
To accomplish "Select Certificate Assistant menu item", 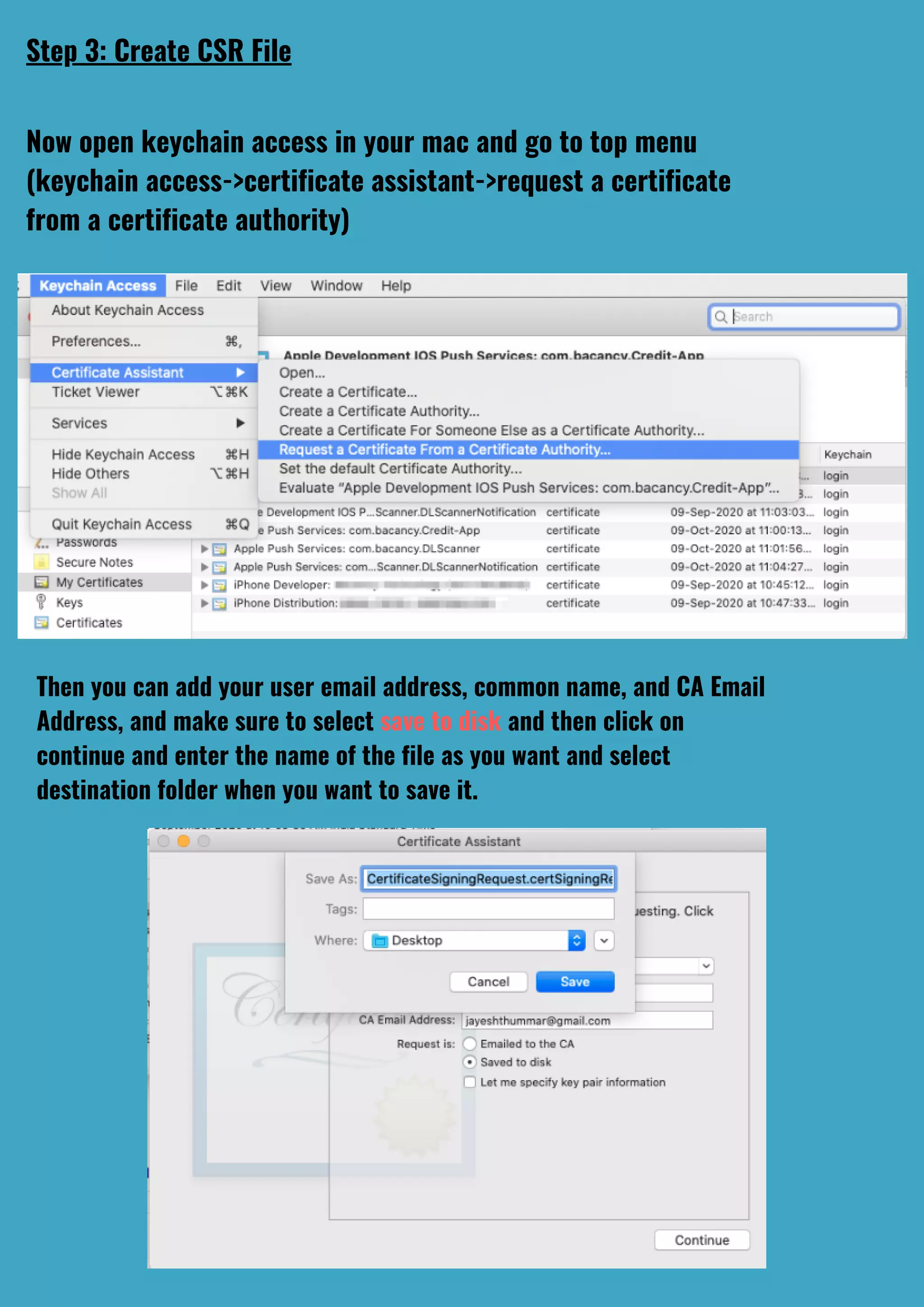I will point(144,372).
